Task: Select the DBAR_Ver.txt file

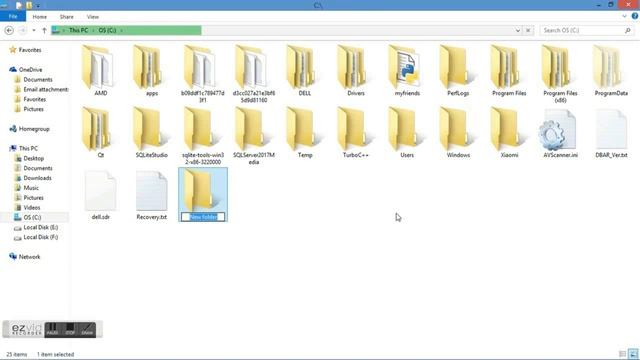Action: pyautogui.click(x=611, y=132)
